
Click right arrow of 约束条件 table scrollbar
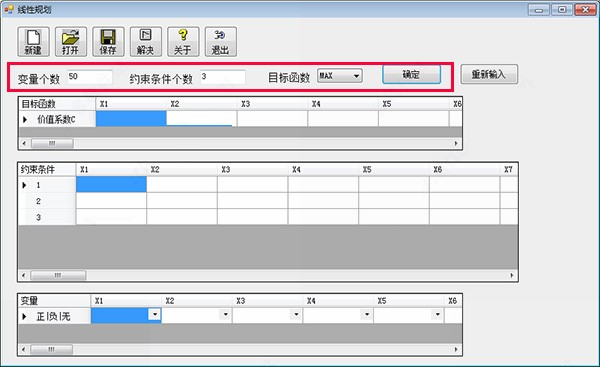coord(512,275)
